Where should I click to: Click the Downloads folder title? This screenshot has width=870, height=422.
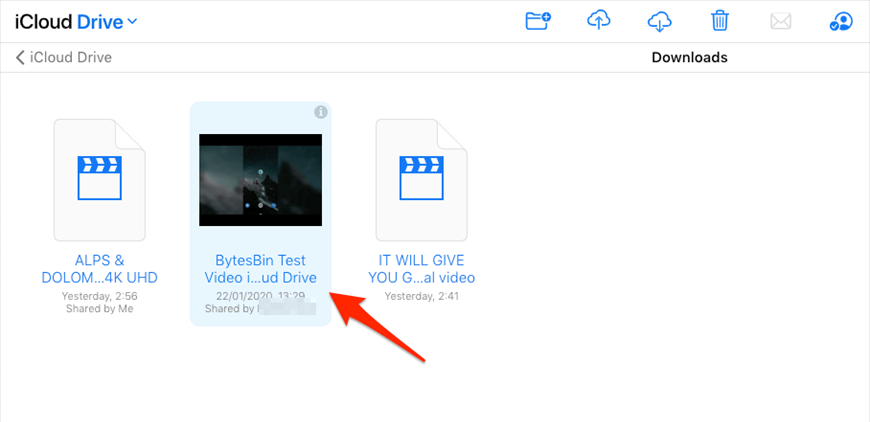click(689, 58)
